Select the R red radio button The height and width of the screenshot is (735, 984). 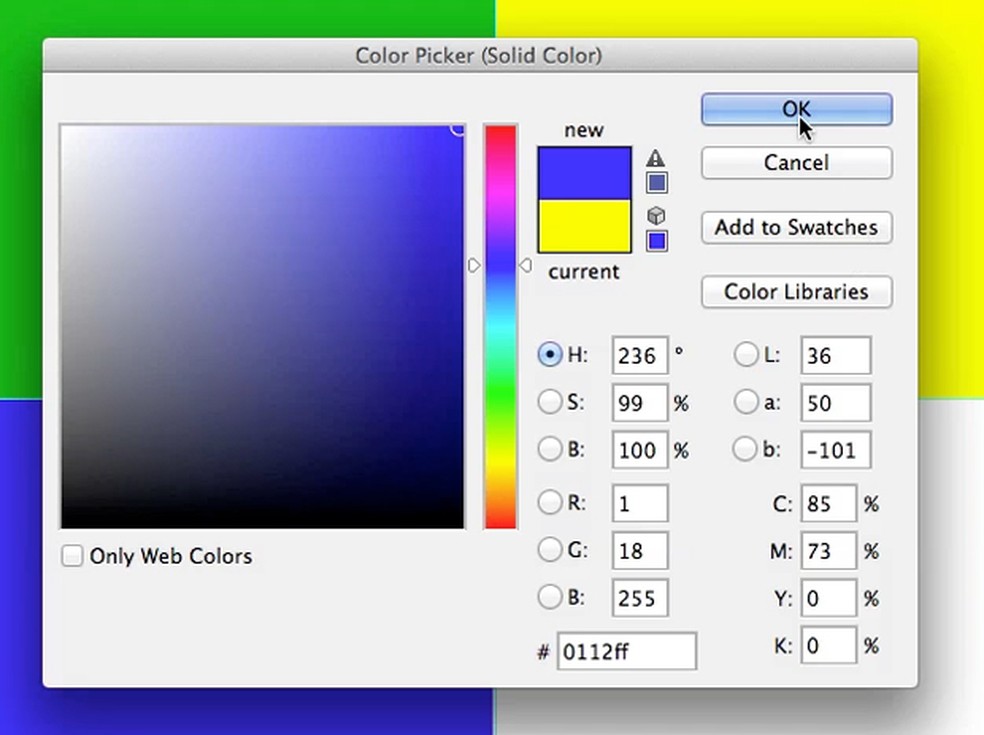click(x=550, y=502)
